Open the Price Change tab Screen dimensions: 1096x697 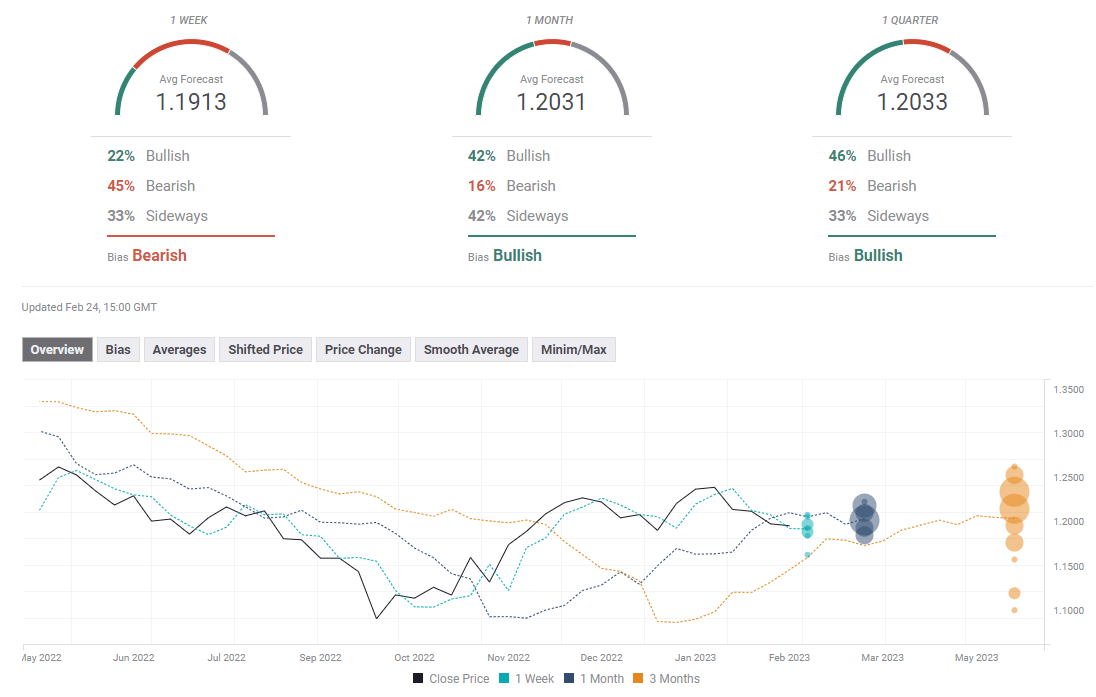pos(363,349)
